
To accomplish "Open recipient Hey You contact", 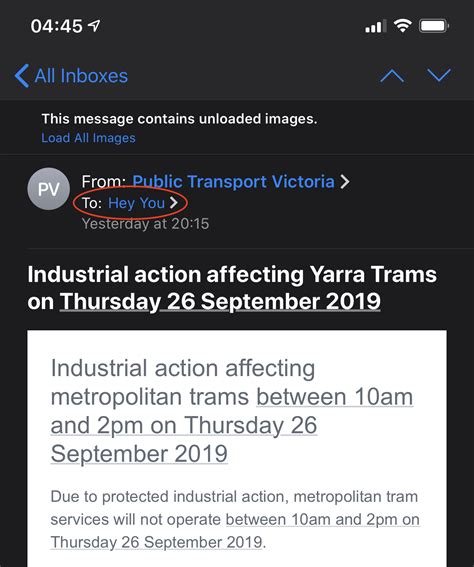I will (x=136, y=203).
